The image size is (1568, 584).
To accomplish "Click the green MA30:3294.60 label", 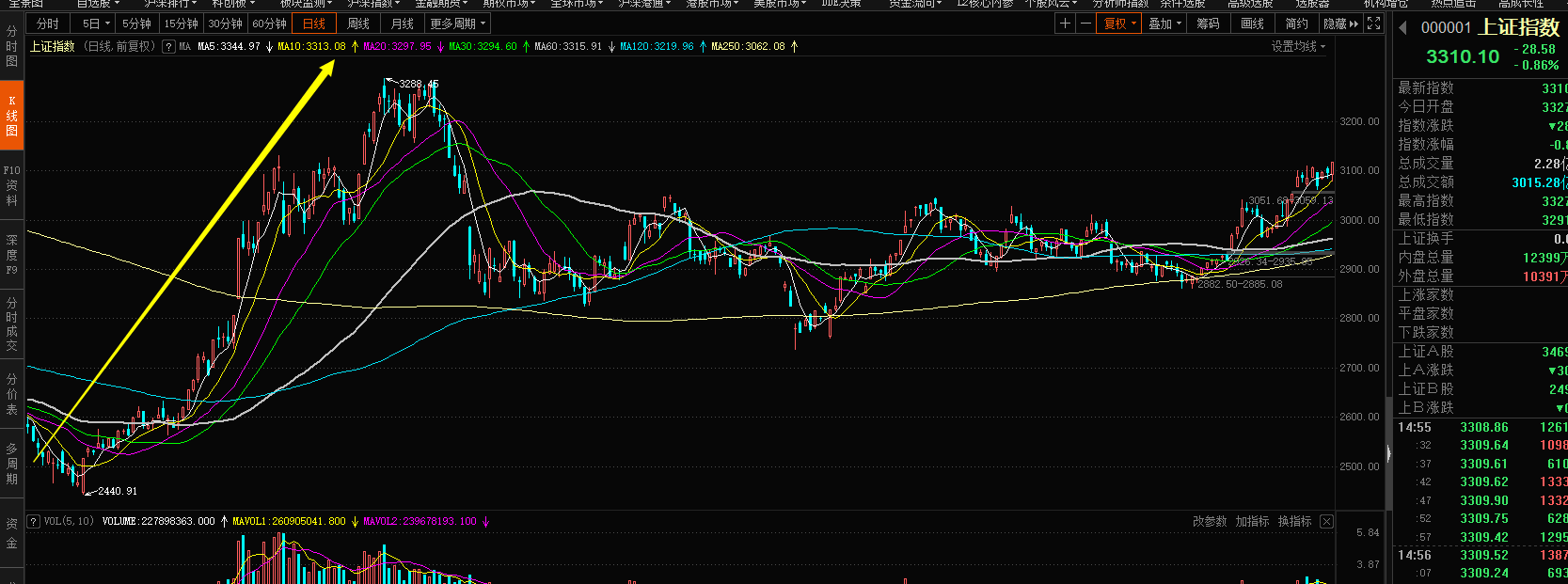I will [x=483, y=46].
